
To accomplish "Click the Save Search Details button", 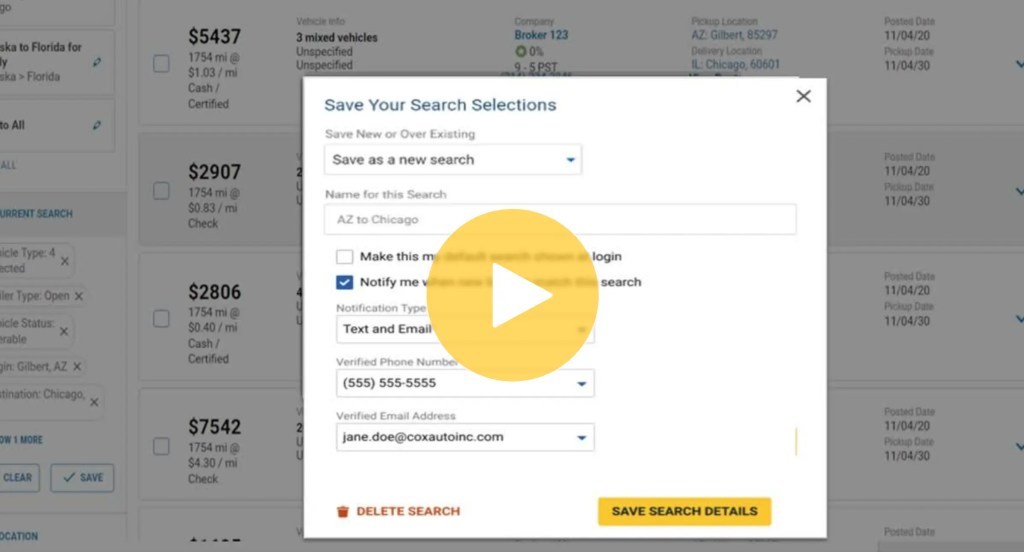I will pyautogui.click(x=684, y=511).
